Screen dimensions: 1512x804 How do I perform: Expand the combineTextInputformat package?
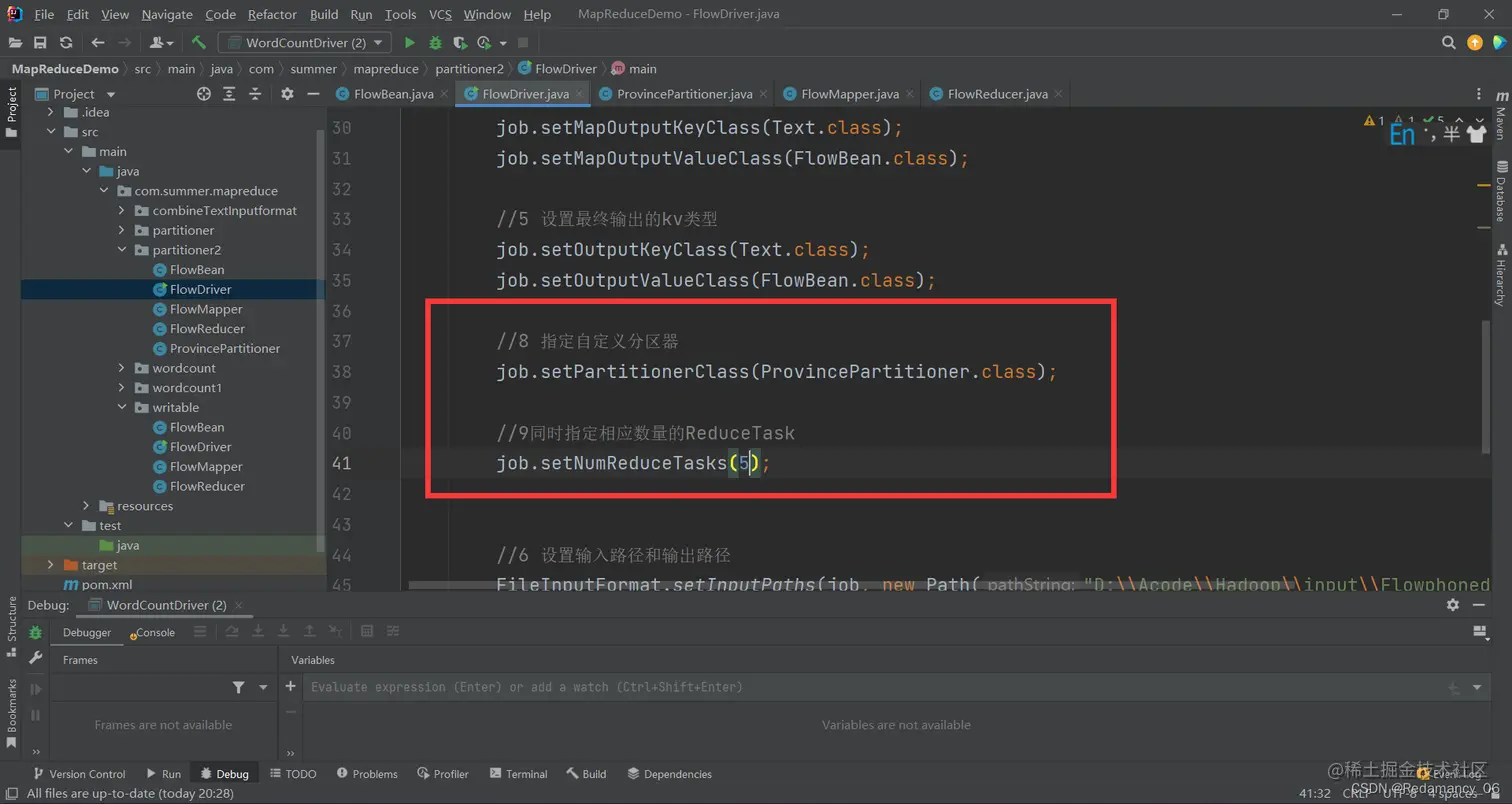click(x=121, y=211)
